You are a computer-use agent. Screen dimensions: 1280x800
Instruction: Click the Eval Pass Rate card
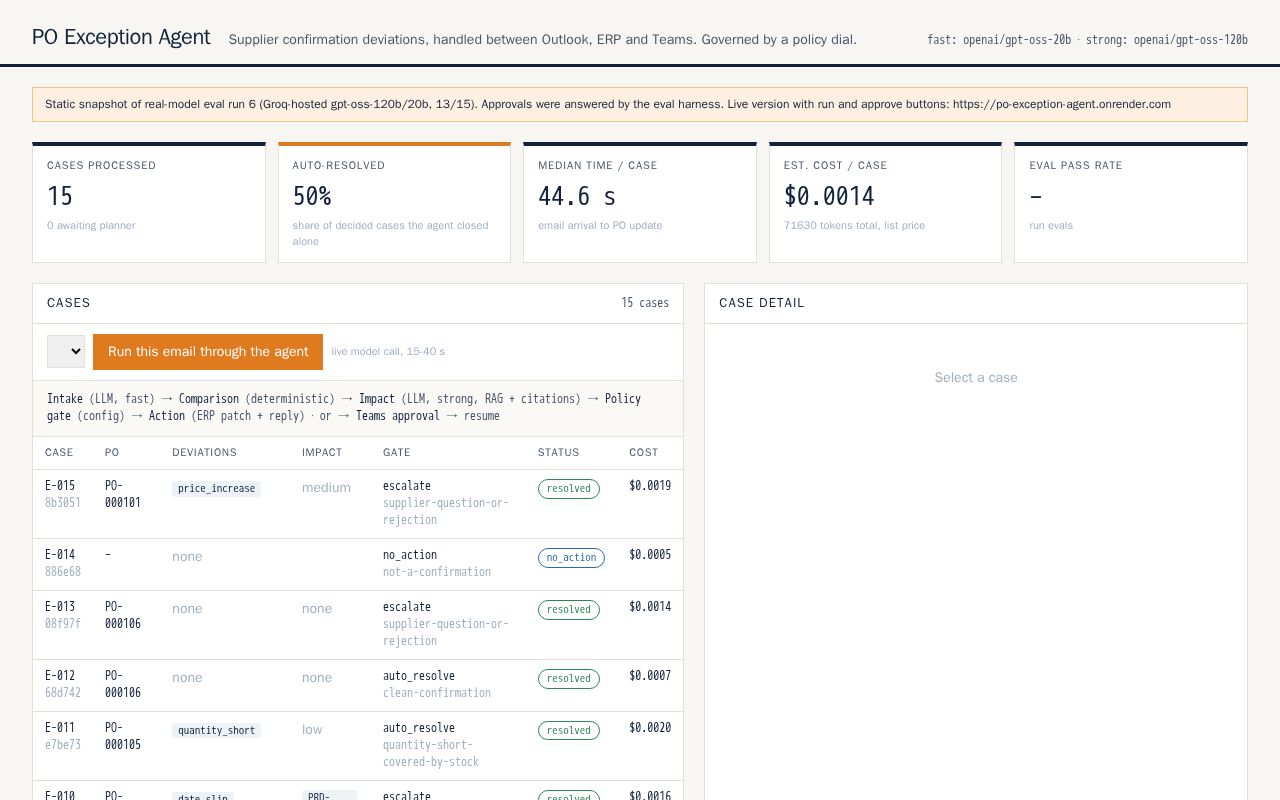pos(1131,203)
